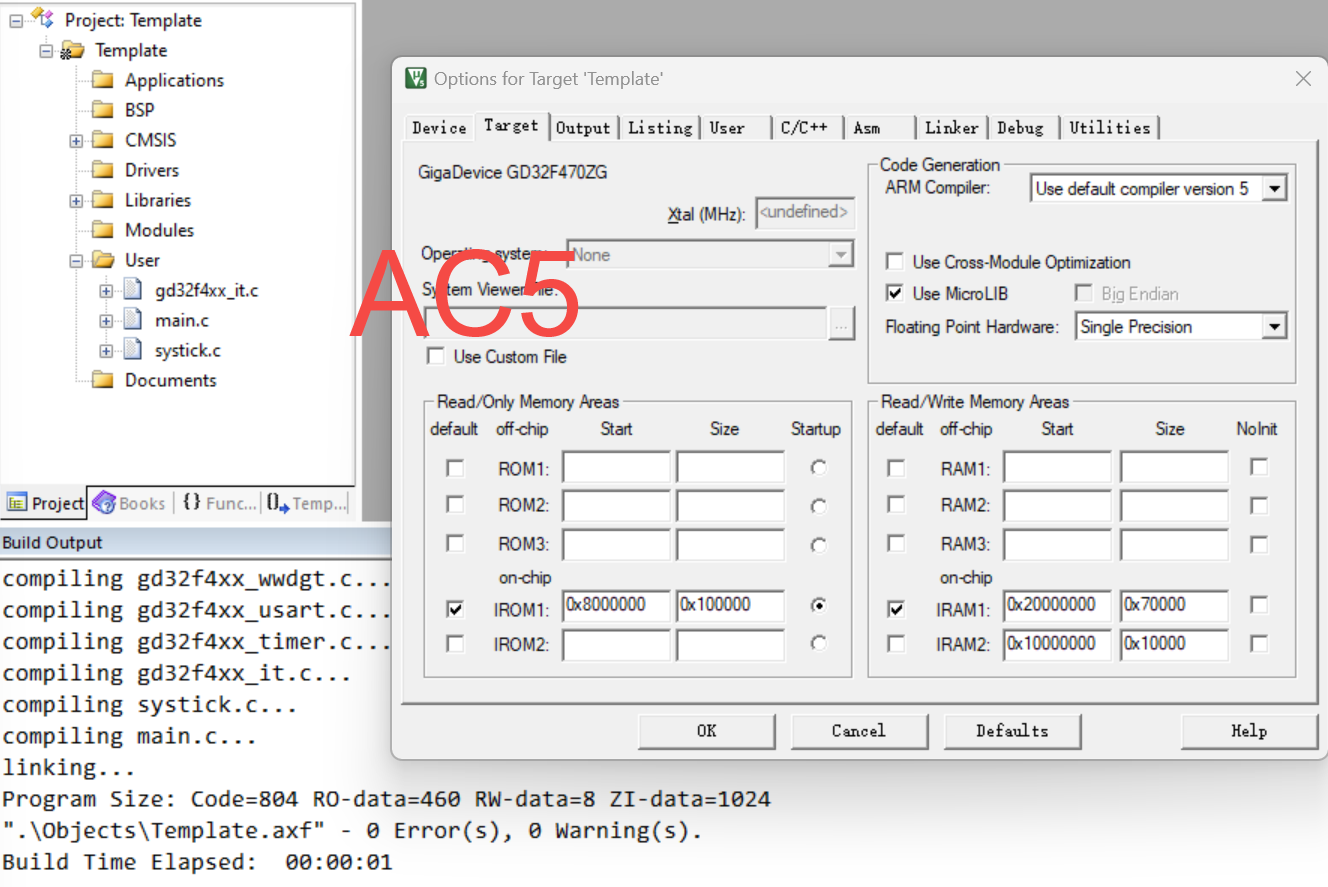Select the Modules folder icon
1328x887 pixels.
tap(103, 230)
